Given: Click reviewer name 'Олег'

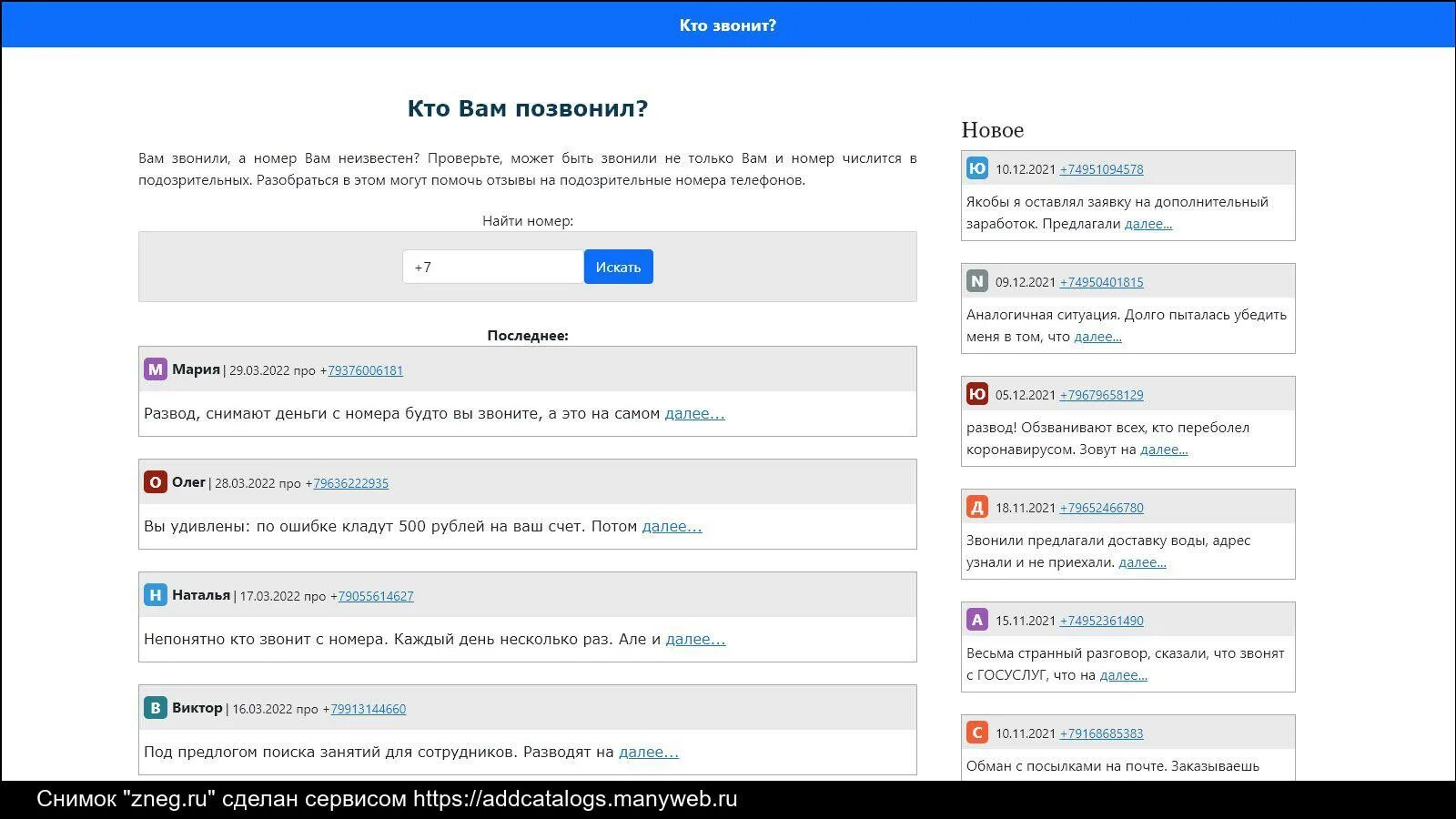Looking at the screenshot, I should click(x=188, y=482).
